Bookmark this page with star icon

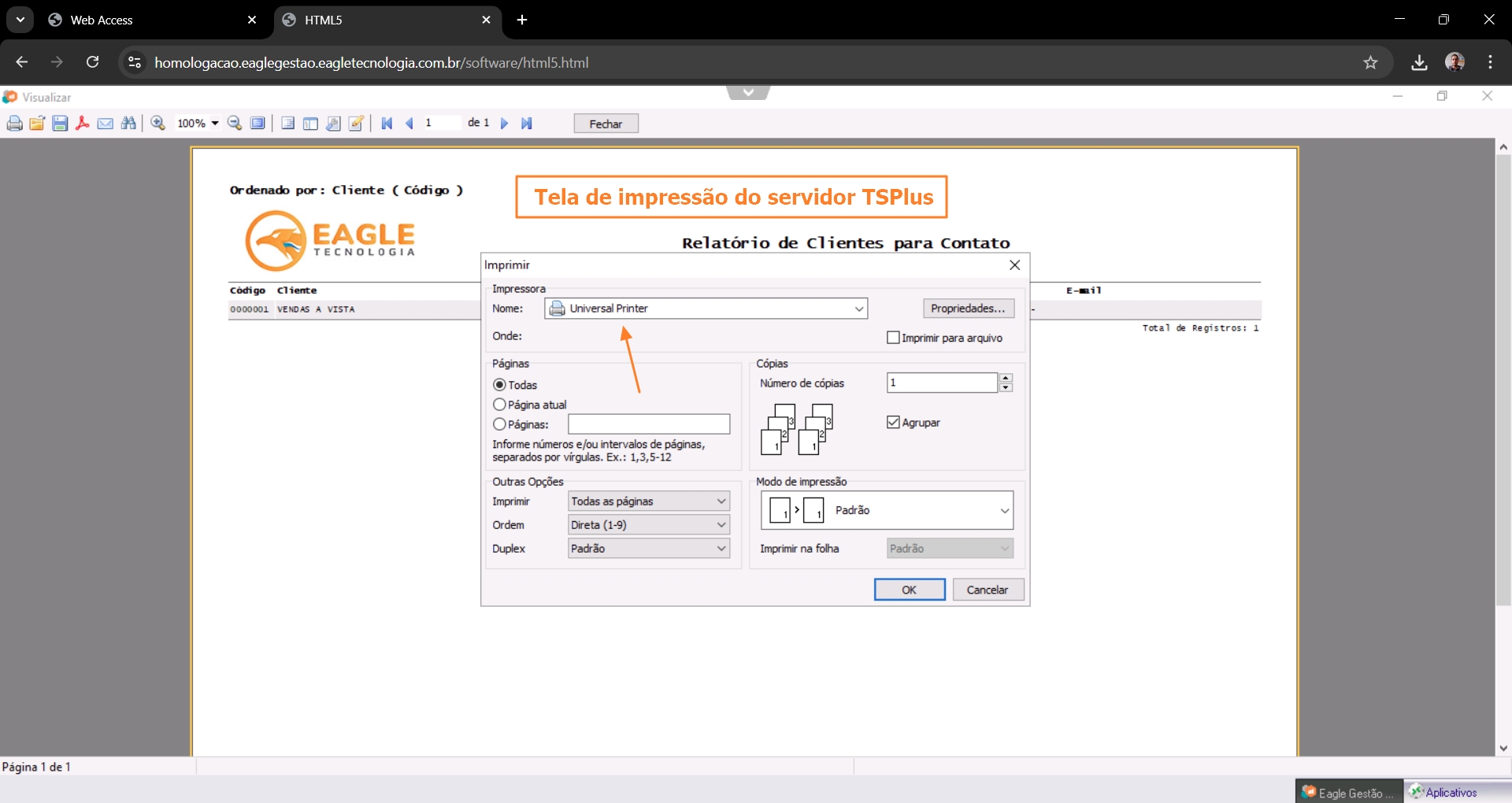coord(1371,62)
